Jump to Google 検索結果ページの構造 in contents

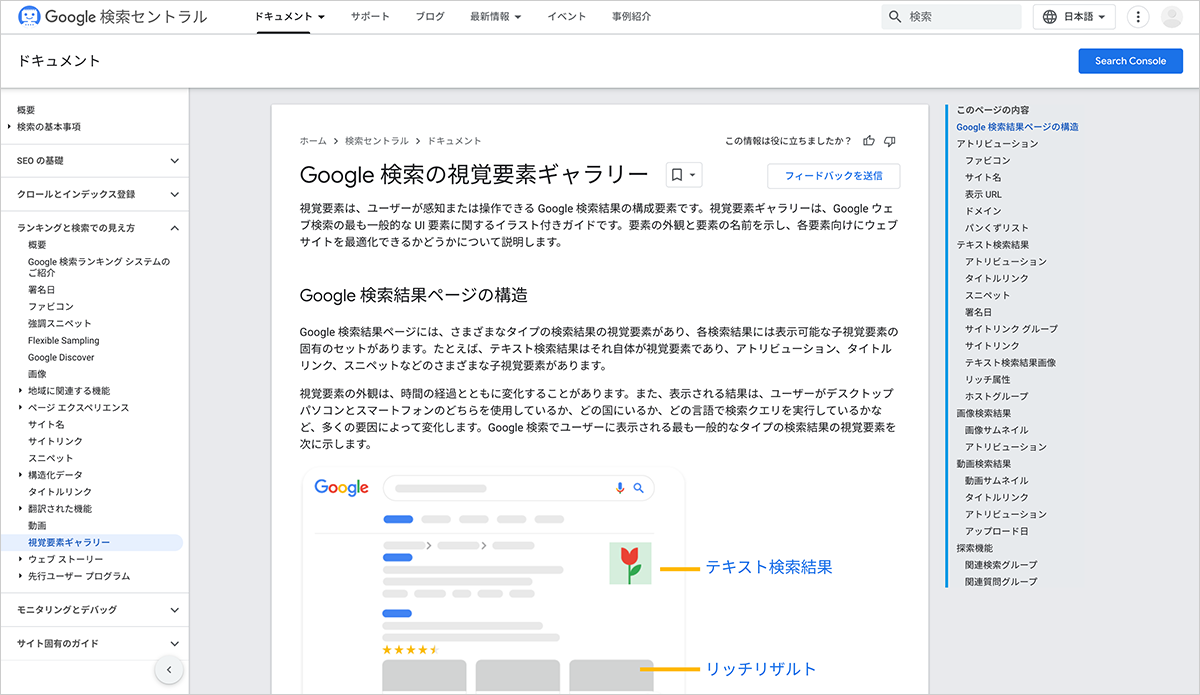tap(1017, 127)
